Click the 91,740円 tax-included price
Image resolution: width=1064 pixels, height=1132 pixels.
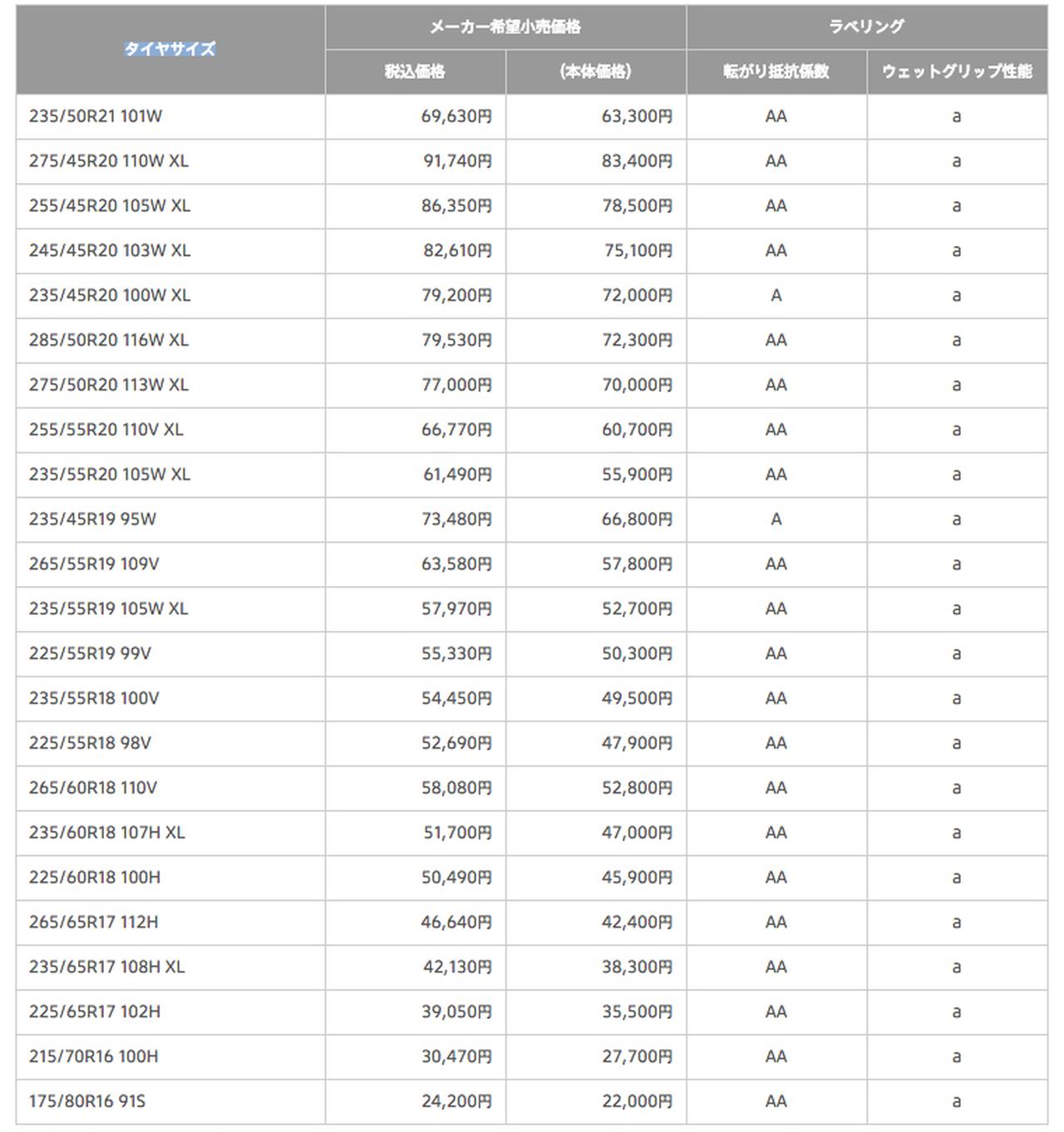457,161
